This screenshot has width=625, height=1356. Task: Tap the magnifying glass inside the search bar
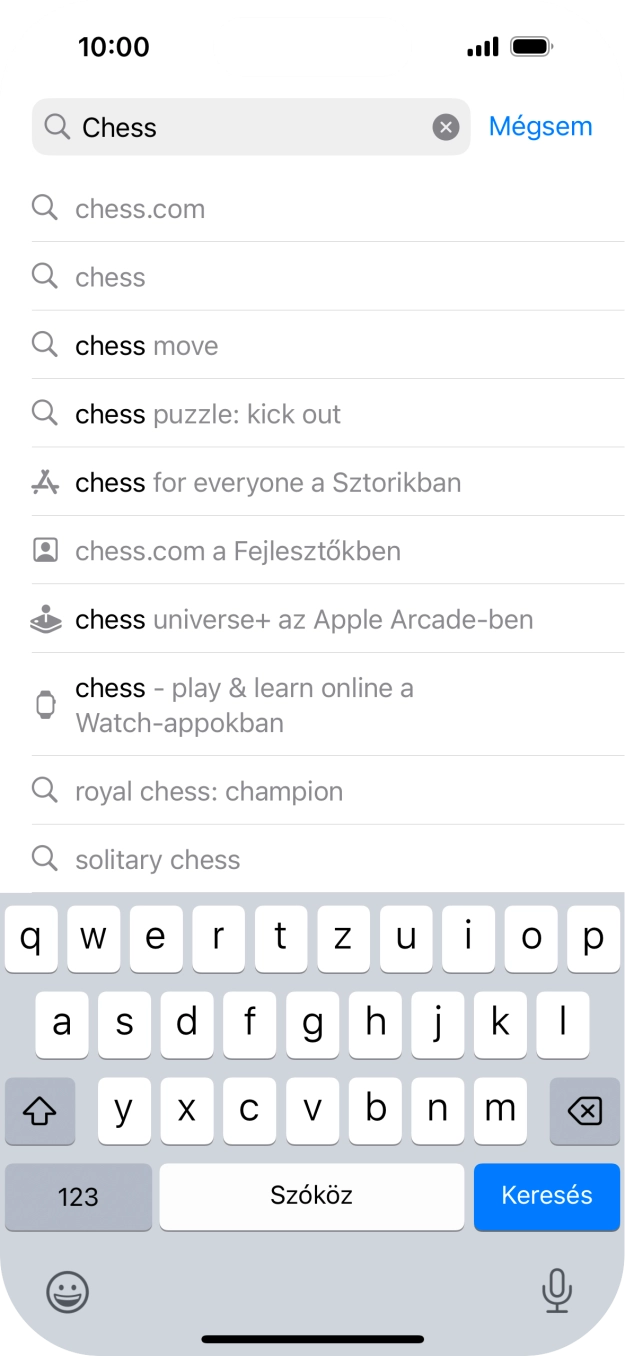57,127
